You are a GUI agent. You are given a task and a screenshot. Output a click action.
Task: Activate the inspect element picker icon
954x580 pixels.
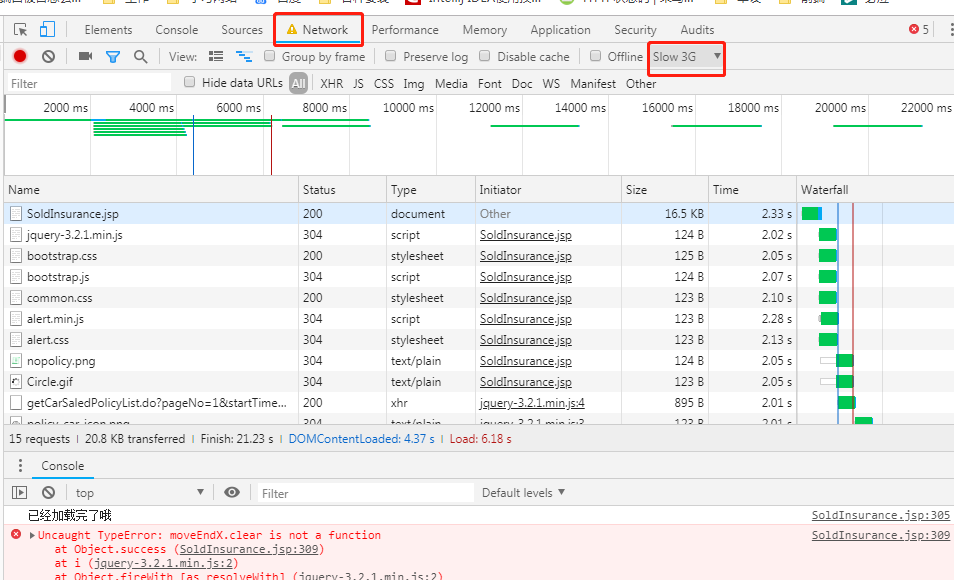(x=20, y=29)
